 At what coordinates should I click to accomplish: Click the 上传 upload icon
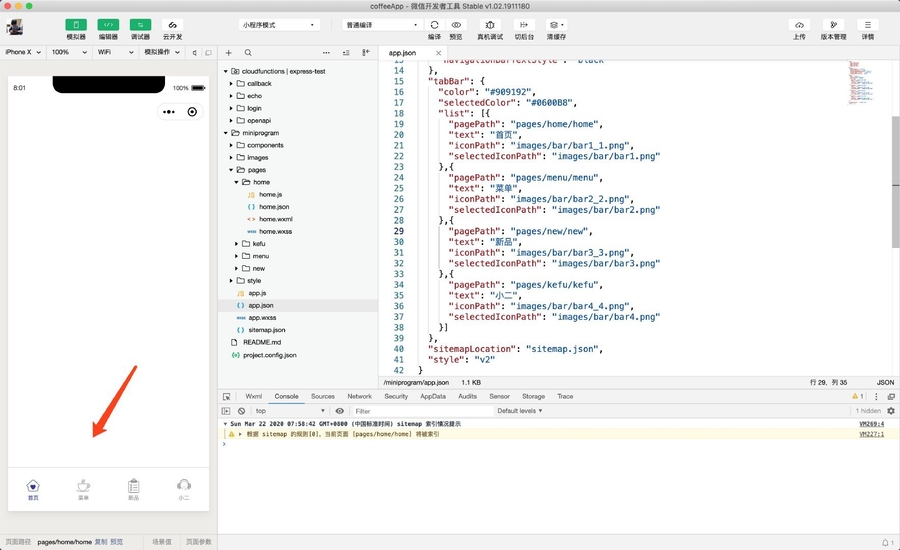point(799,25)
